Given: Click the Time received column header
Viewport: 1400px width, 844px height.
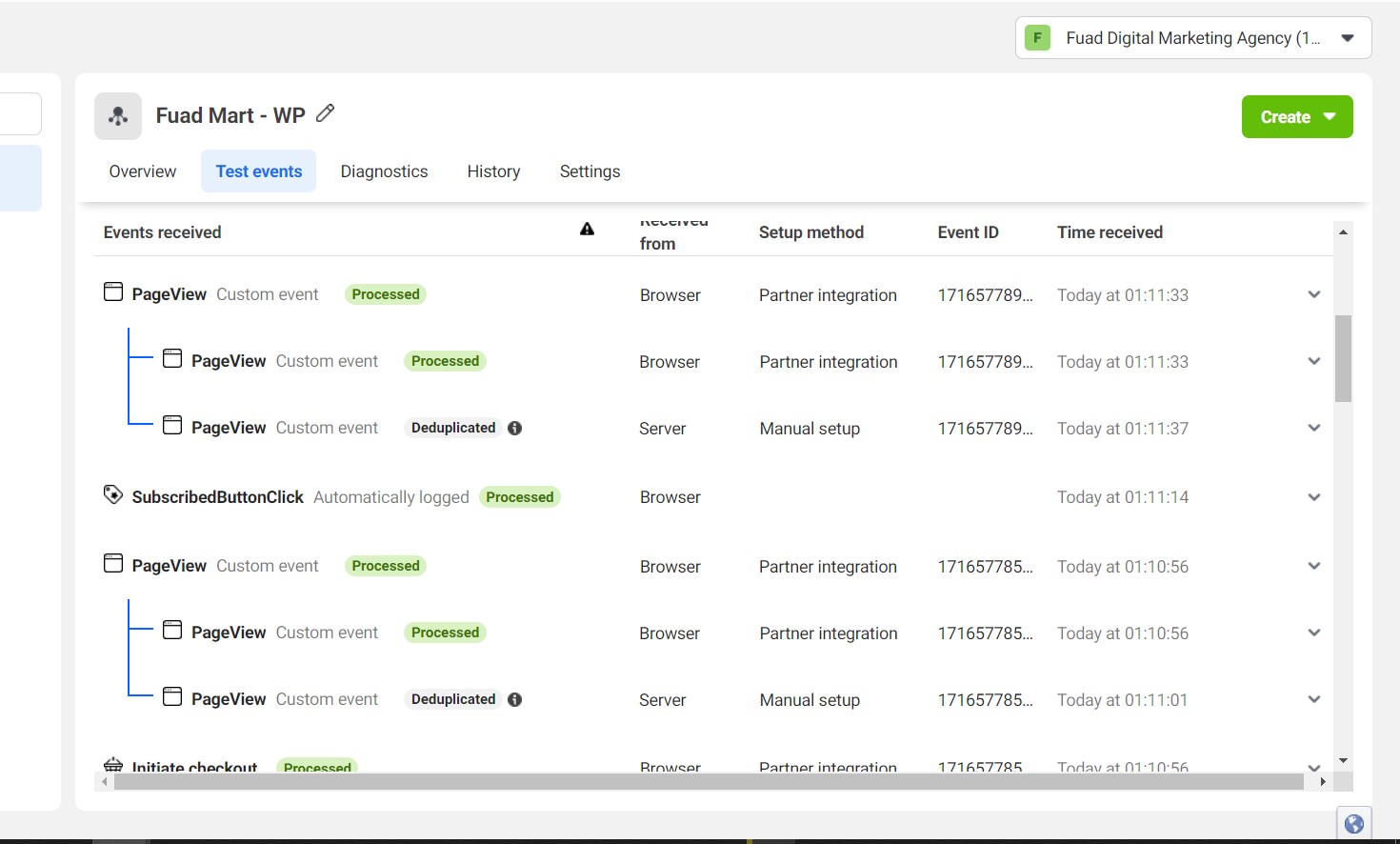Looking at the screenshot, I should click(x=1110, y=232).
